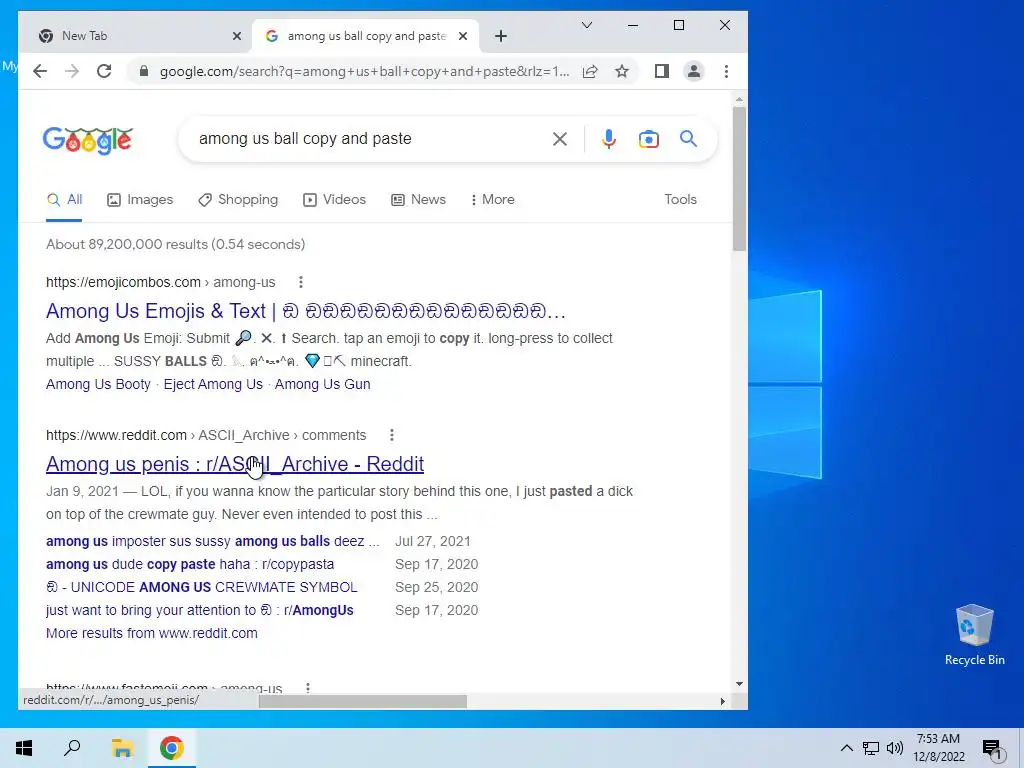
Task: Open the Among Us Gun sitelink
Action: tap(322, 385)
